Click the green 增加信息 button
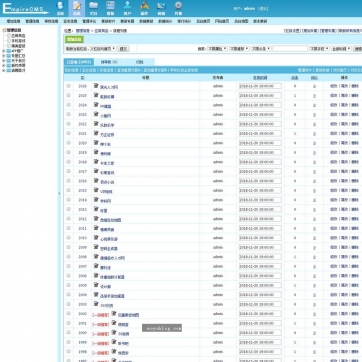 (74, 40)
